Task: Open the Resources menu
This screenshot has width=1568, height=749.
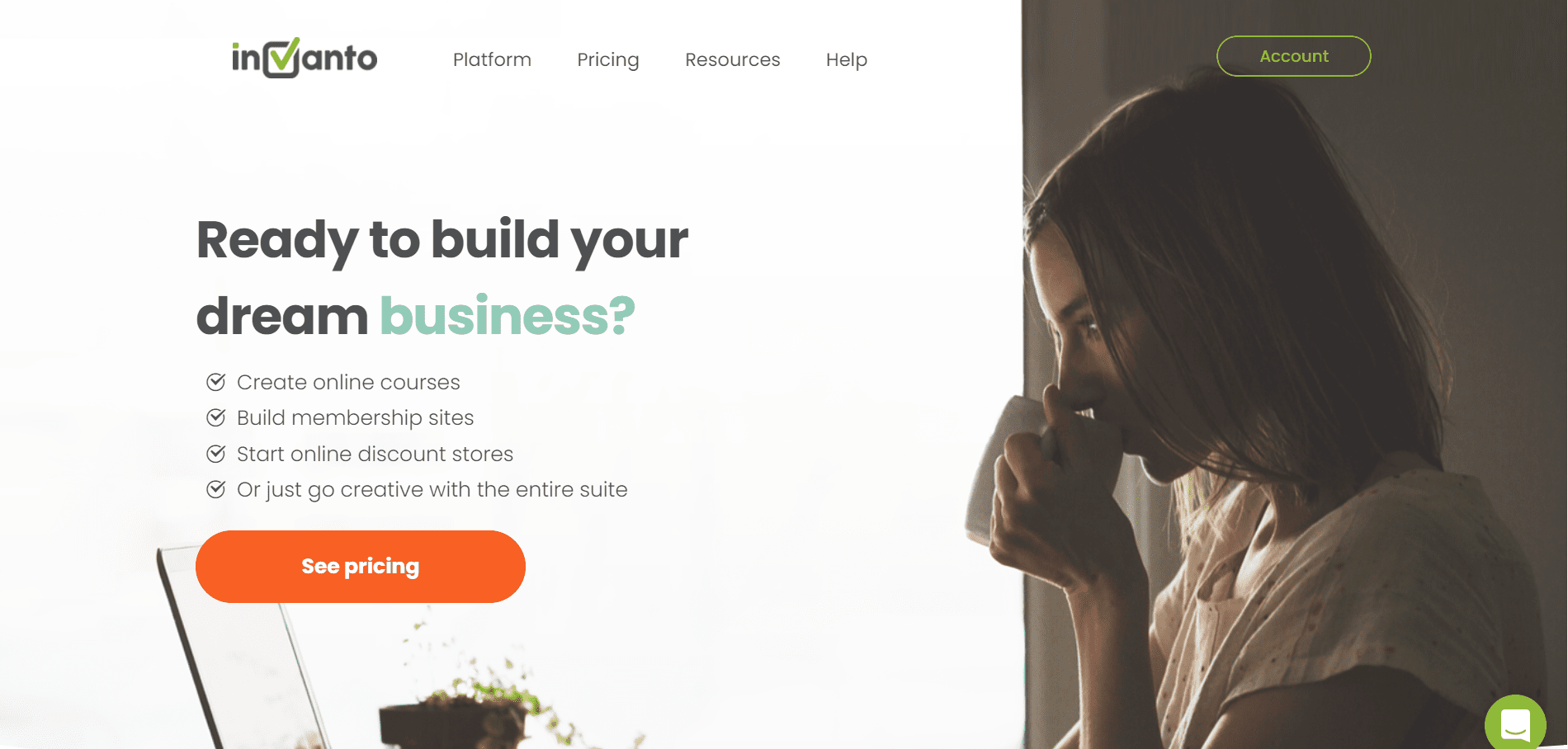Action: pos(733,59)
